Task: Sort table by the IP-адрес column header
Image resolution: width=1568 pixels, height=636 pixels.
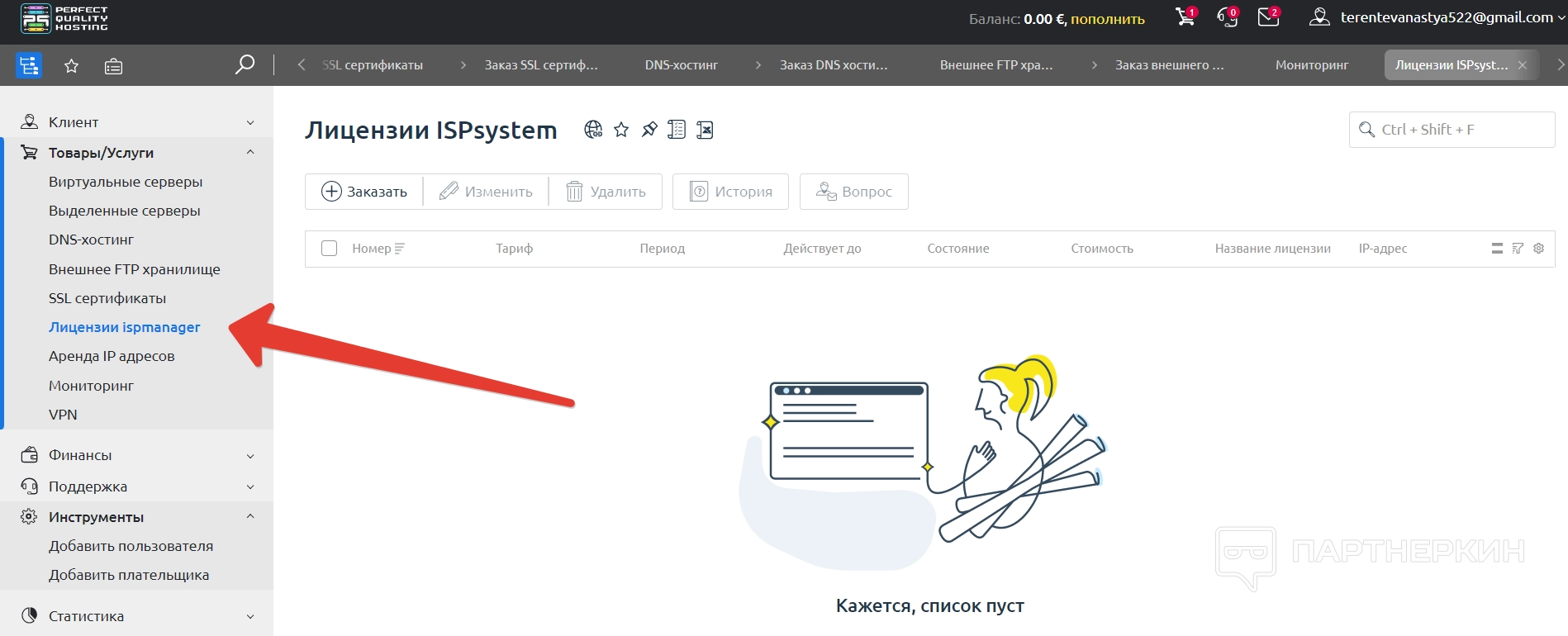Action: pyautogui.click(x=1383, y=249)
